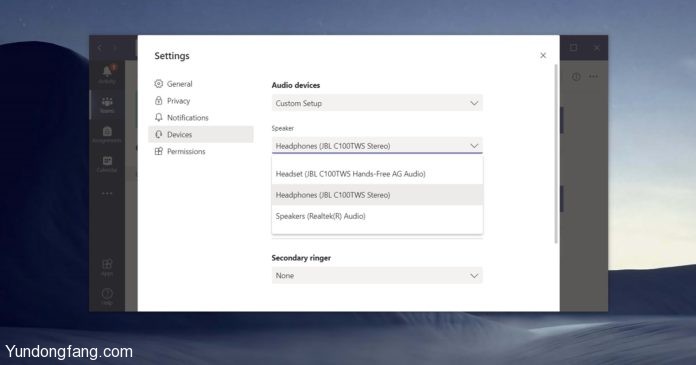This screenshot has width=696, height=365.
Task: Open more options ellipsis in Teams header
Action: point(593,77)
